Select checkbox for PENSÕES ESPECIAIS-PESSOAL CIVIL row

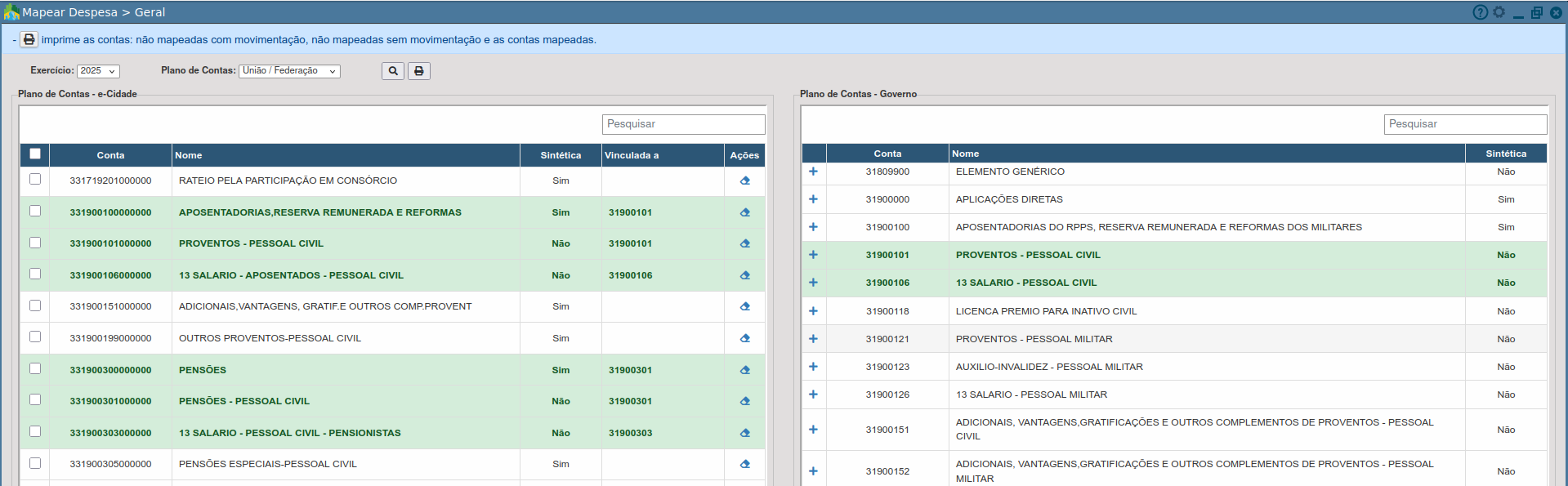point(35,463)
